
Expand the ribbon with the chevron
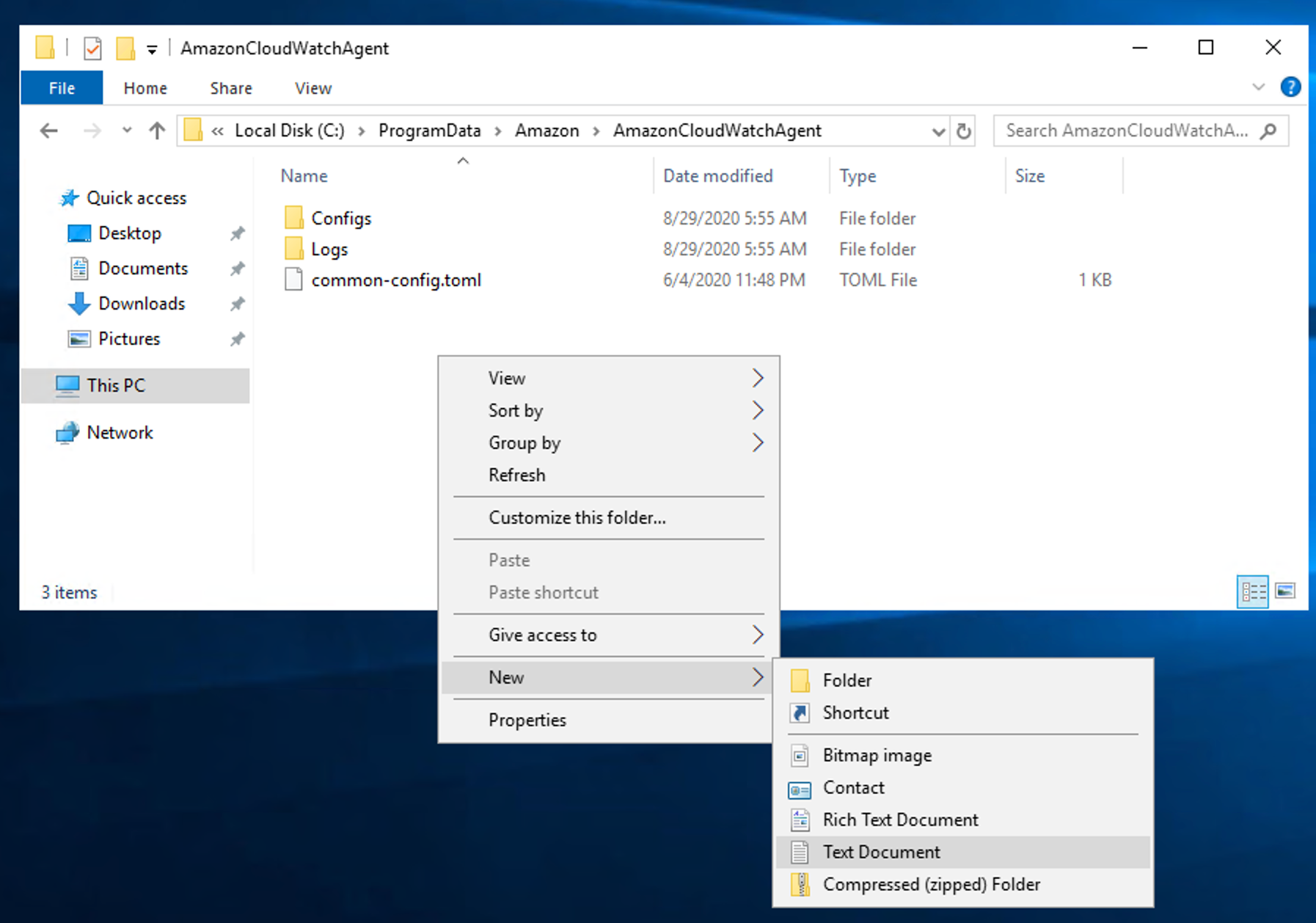1258,87
